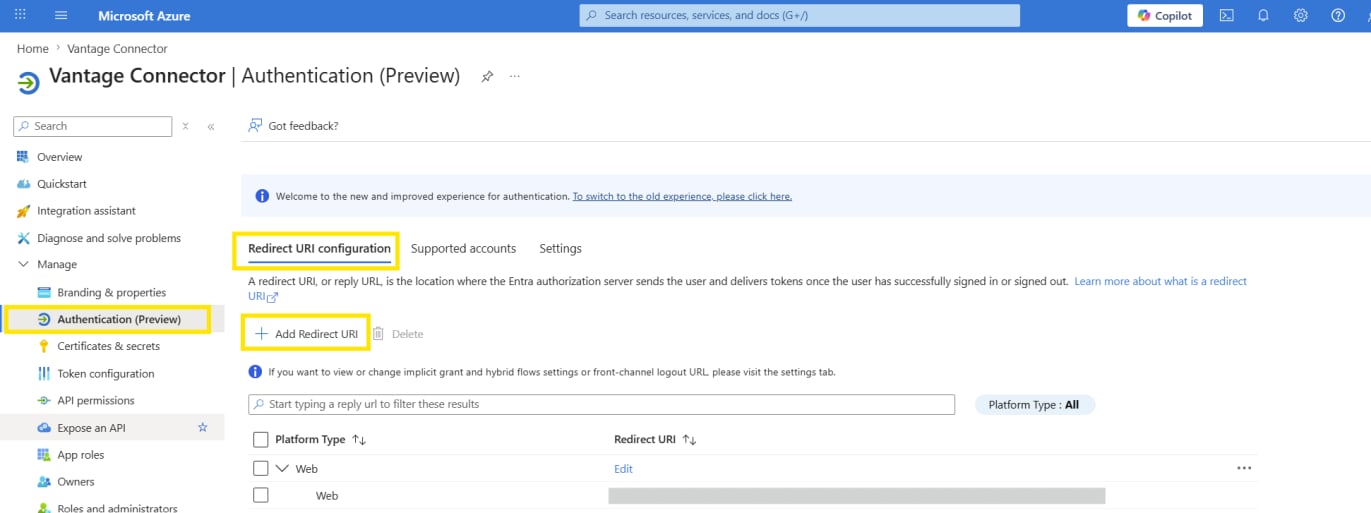
Task: Click Edit link for Web platform
Action: pos(623,468)
